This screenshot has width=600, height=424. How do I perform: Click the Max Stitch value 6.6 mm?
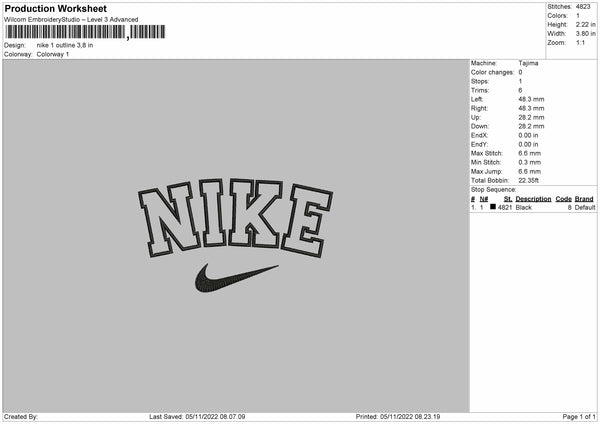coord(530,153)
